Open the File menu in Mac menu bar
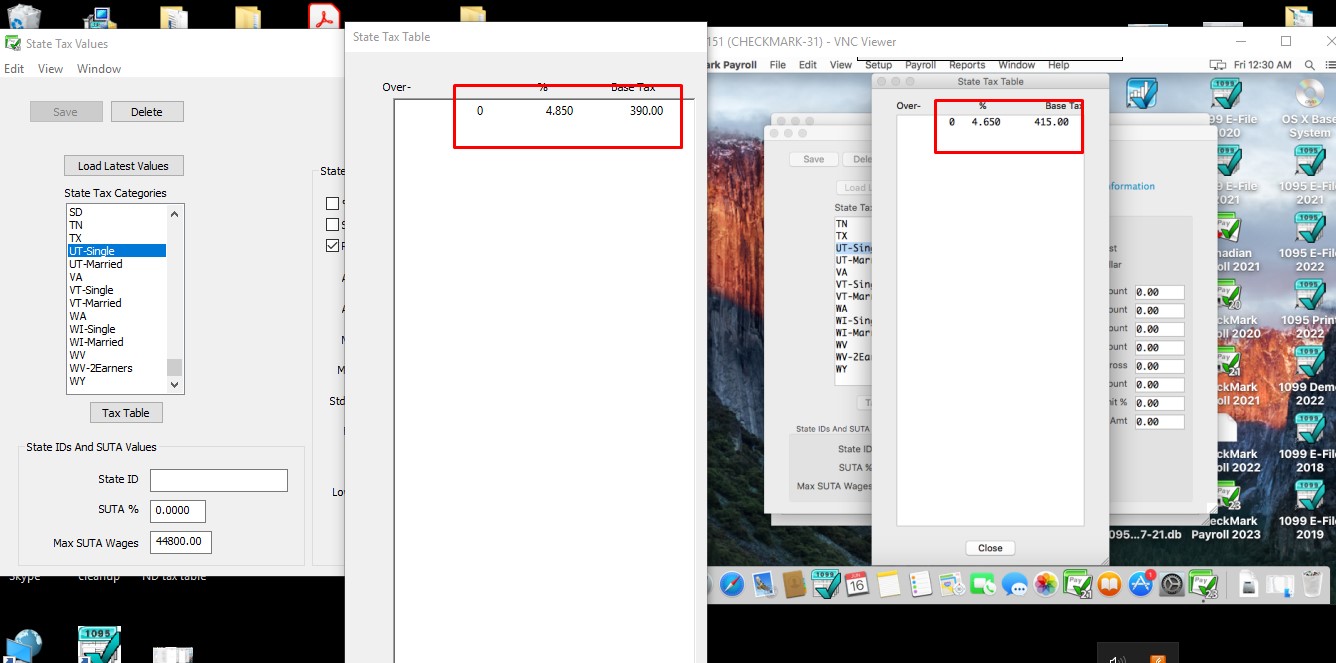The width and height of the screenshot is (1336, 663). tap(777, 65)
